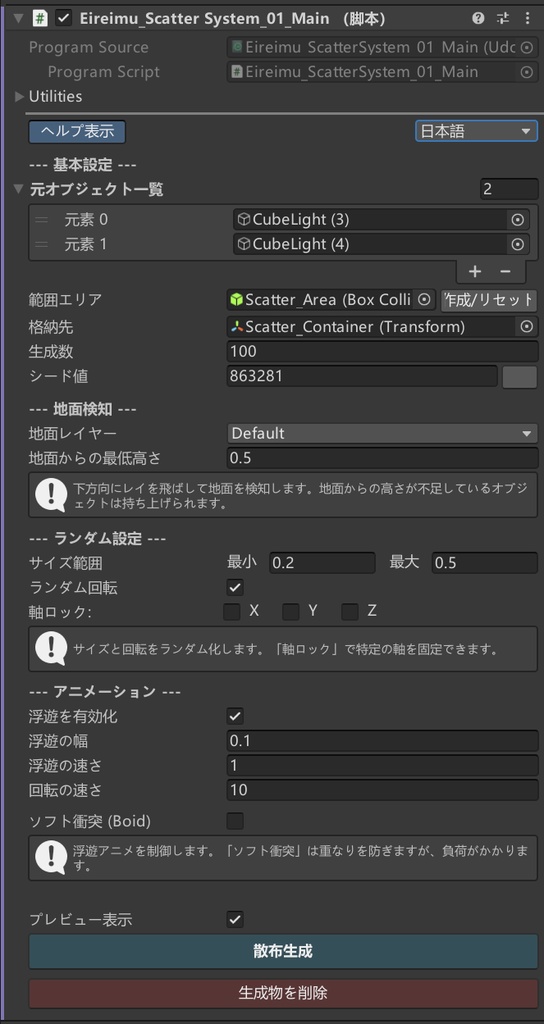The height and width of the screenshot is (1024, 544).
Task: Grab the reorder handle of 元素 0
Action: pyautogui.click(x=42, y=220)
